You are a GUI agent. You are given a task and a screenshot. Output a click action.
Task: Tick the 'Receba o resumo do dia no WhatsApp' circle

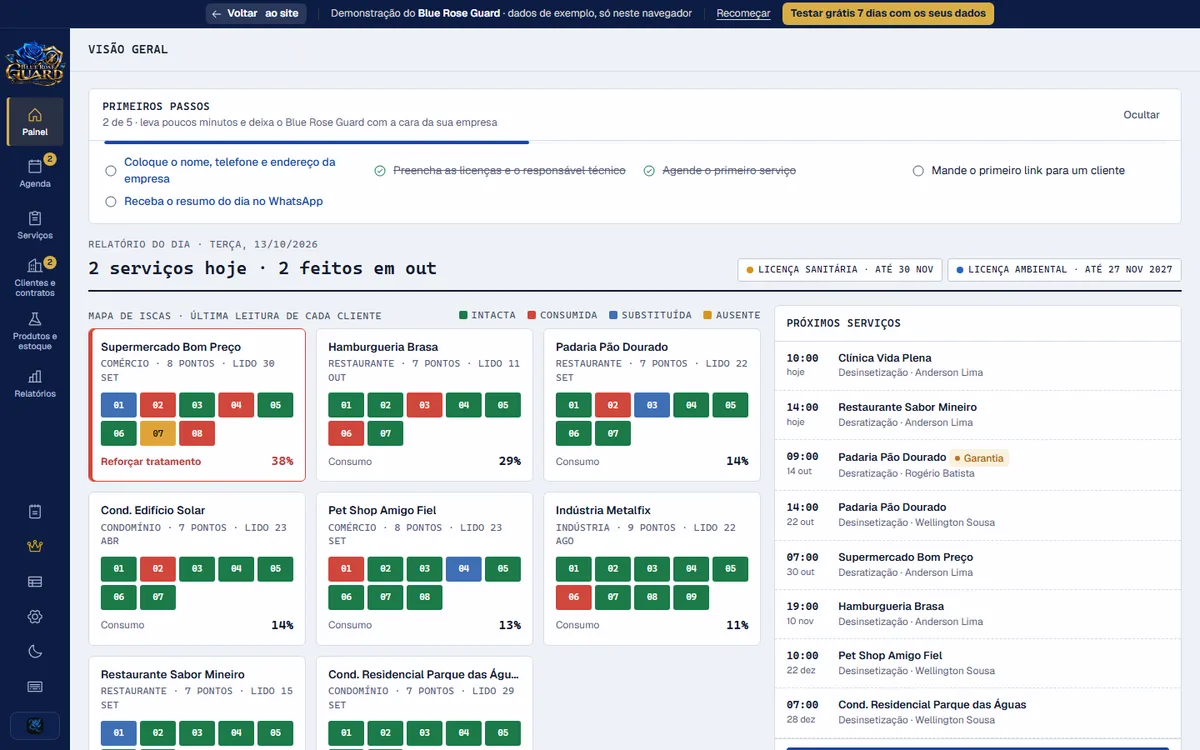[x=111, y=201]
